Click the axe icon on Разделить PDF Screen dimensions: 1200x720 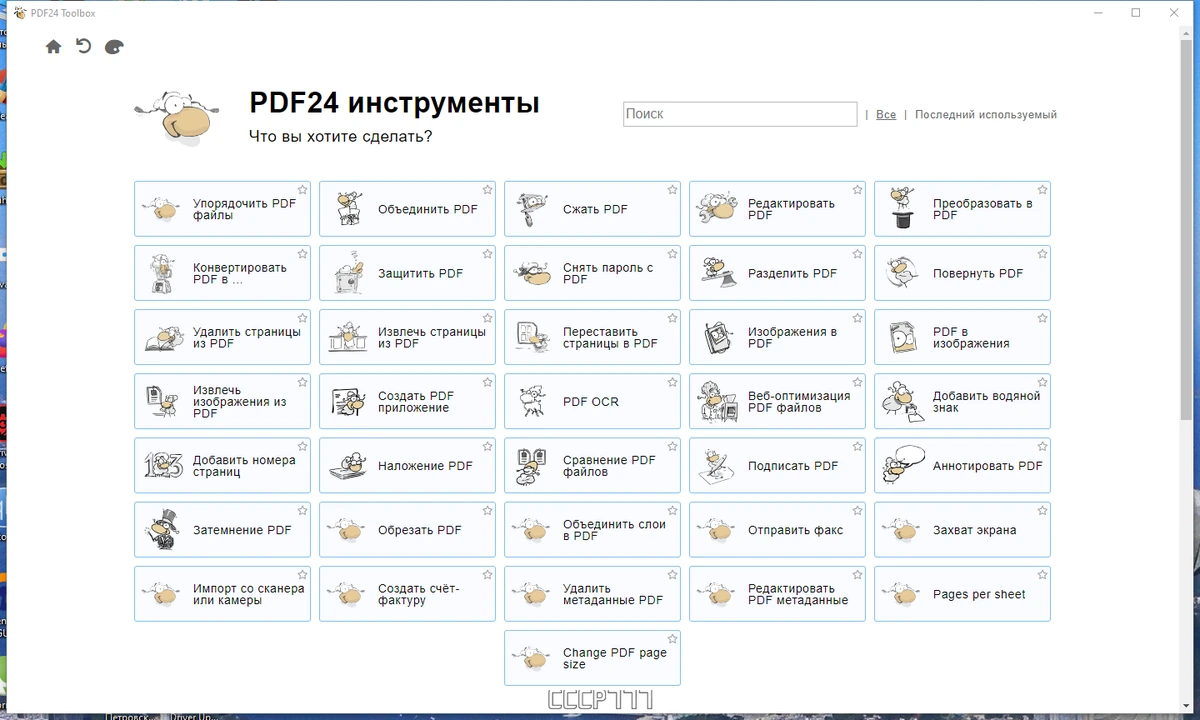click(x=717, y=273)
